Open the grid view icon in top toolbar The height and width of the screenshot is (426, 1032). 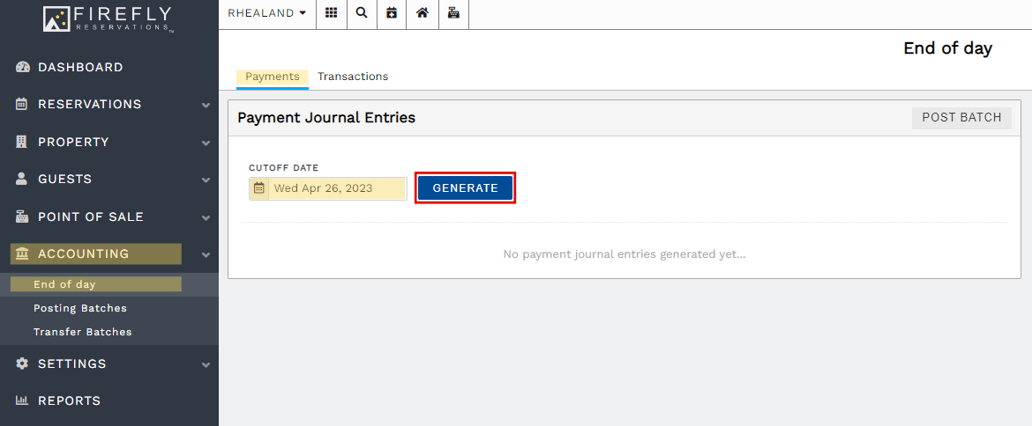[x=331, y=14]
